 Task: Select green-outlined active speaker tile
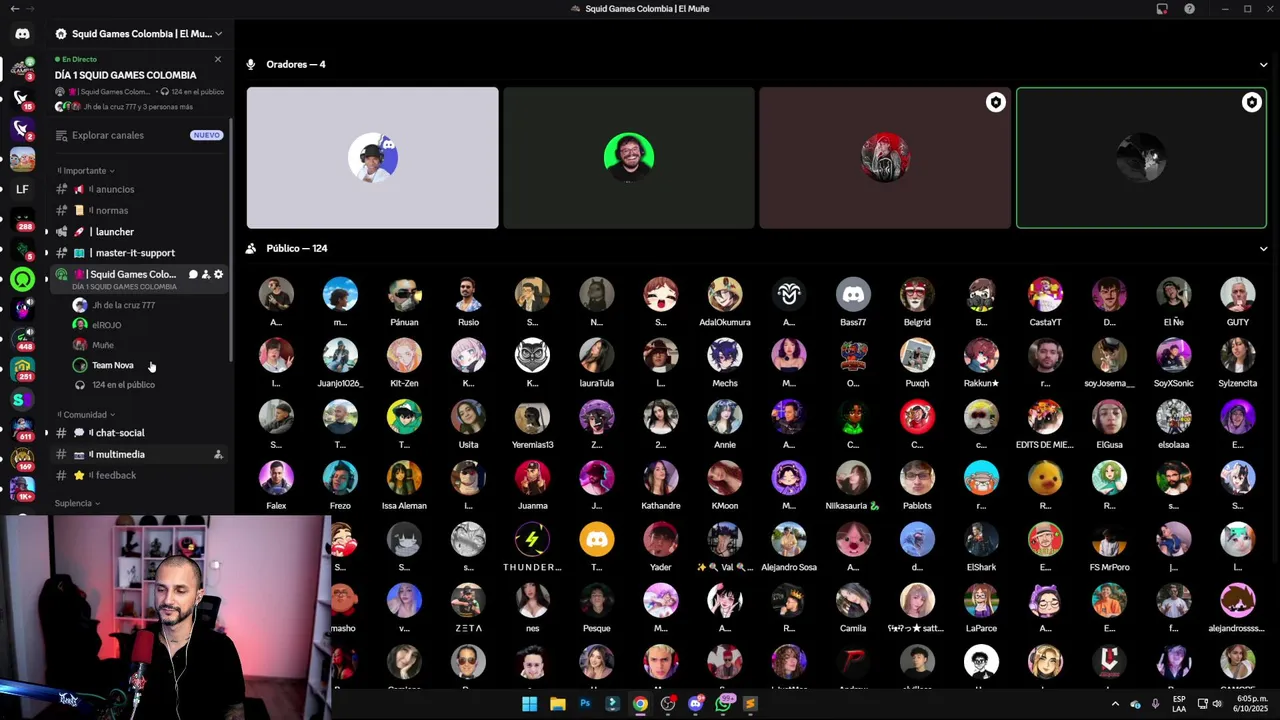click(1141, 158)
